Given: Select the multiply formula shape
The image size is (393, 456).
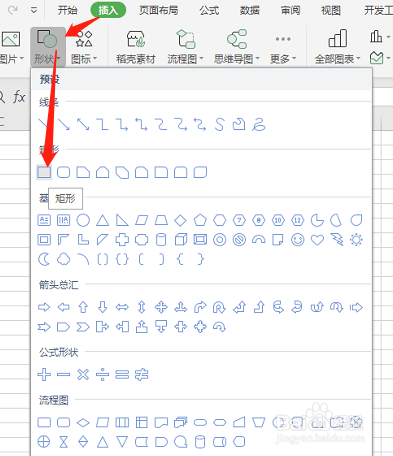Looking at the screenshot, I should [83, 374].
